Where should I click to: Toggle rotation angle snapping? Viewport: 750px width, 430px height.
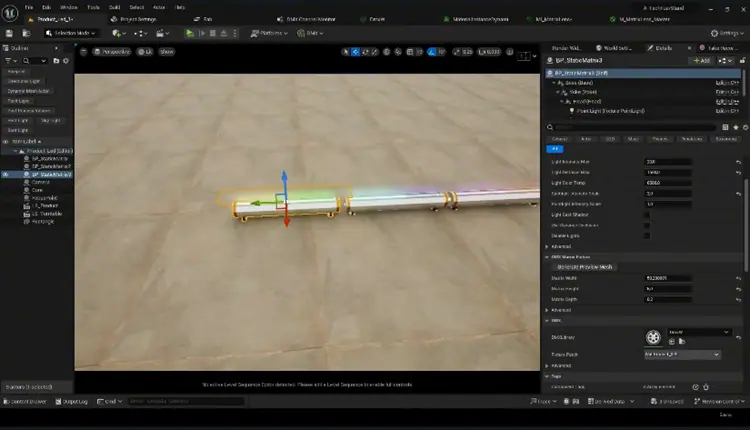(x=432, y=52)
